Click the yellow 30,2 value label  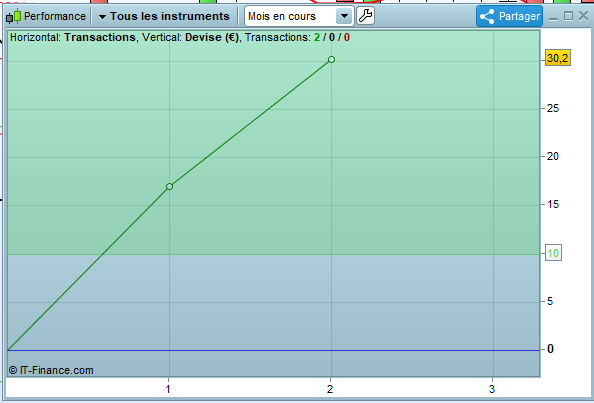pos(558,58)
